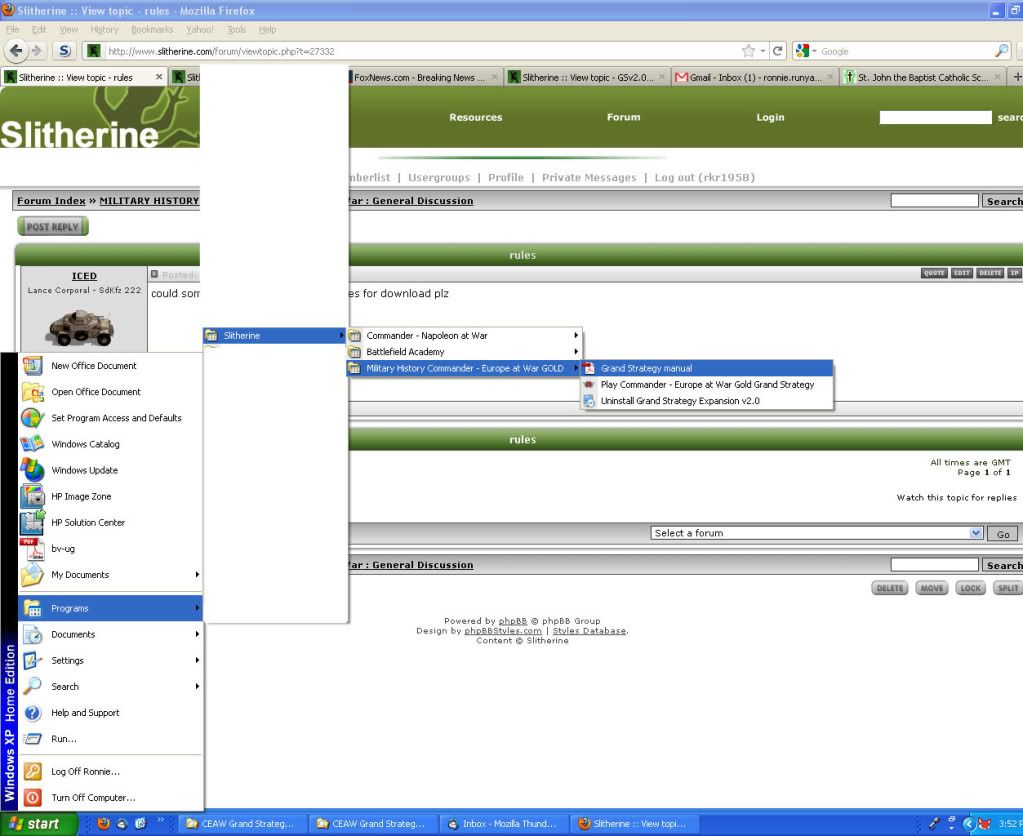This screenshot has width=1023, height=836.
Task: Launch Play Commander Europe at War Gold
Action: (706, 384)
